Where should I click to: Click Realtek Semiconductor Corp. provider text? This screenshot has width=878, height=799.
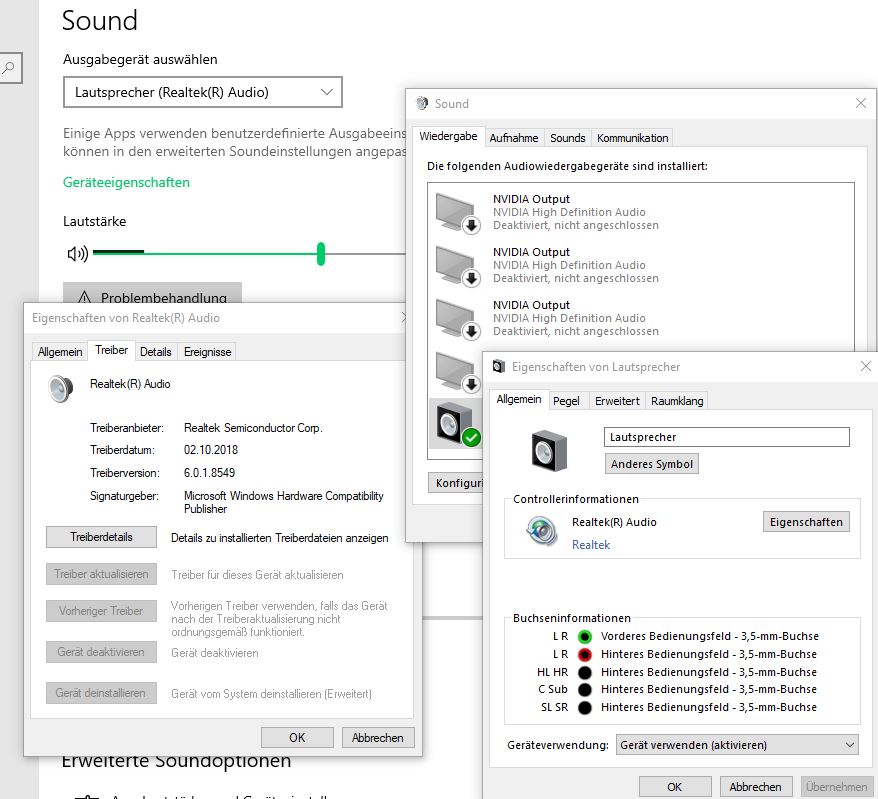coord(253,428)
